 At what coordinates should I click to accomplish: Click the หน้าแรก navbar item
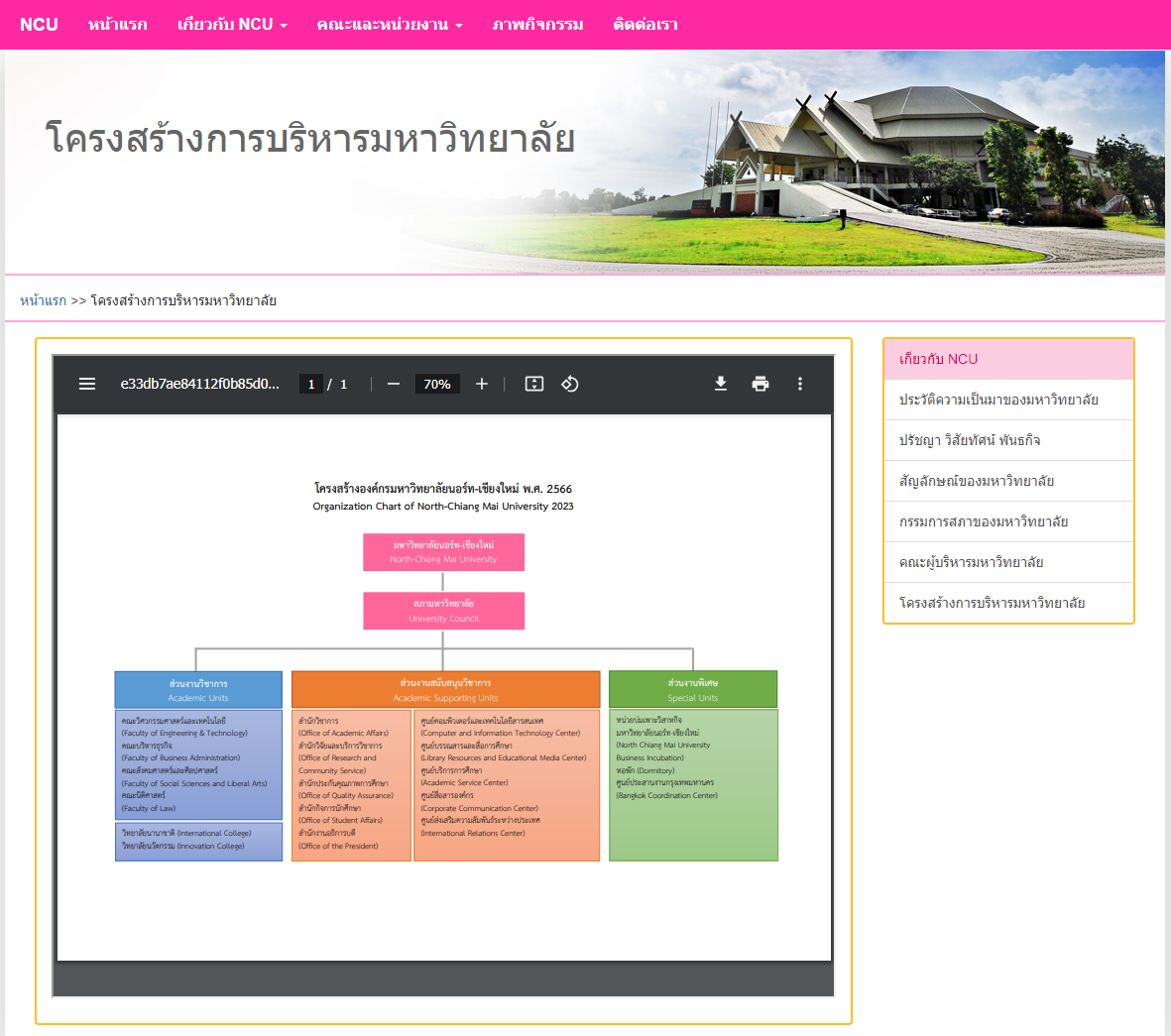pos(118,25)
